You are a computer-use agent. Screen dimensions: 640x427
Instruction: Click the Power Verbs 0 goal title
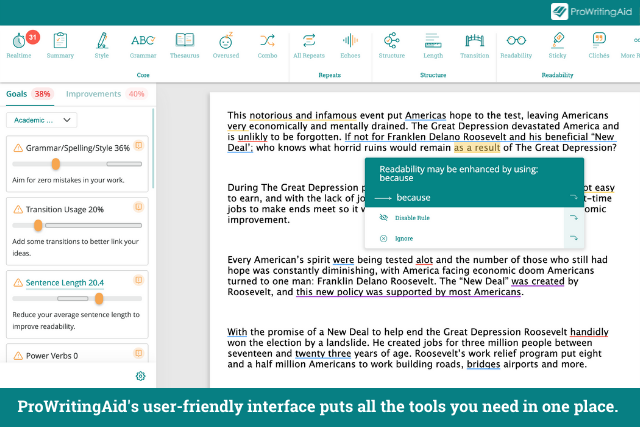coord(52,356)
